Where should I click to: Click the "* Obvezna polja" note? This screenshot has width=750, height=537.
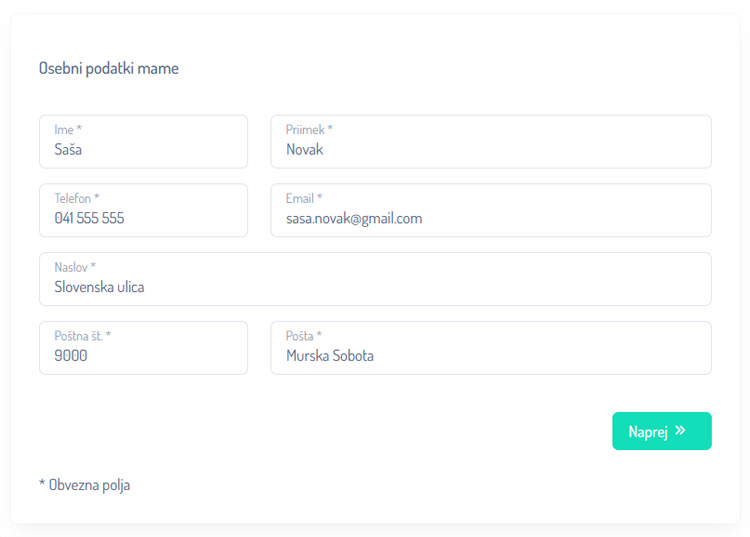pos(85,485)
